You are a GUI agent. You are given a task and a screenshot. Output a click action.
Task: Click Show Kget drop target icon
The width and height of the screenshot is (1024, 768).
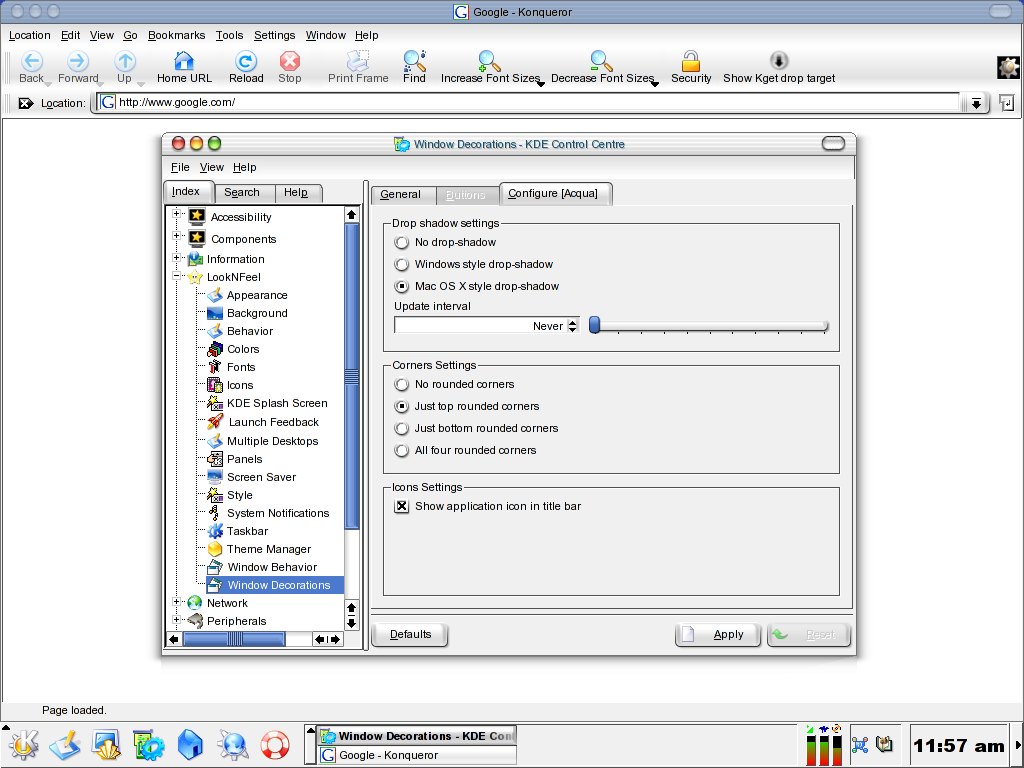[778, 61]
